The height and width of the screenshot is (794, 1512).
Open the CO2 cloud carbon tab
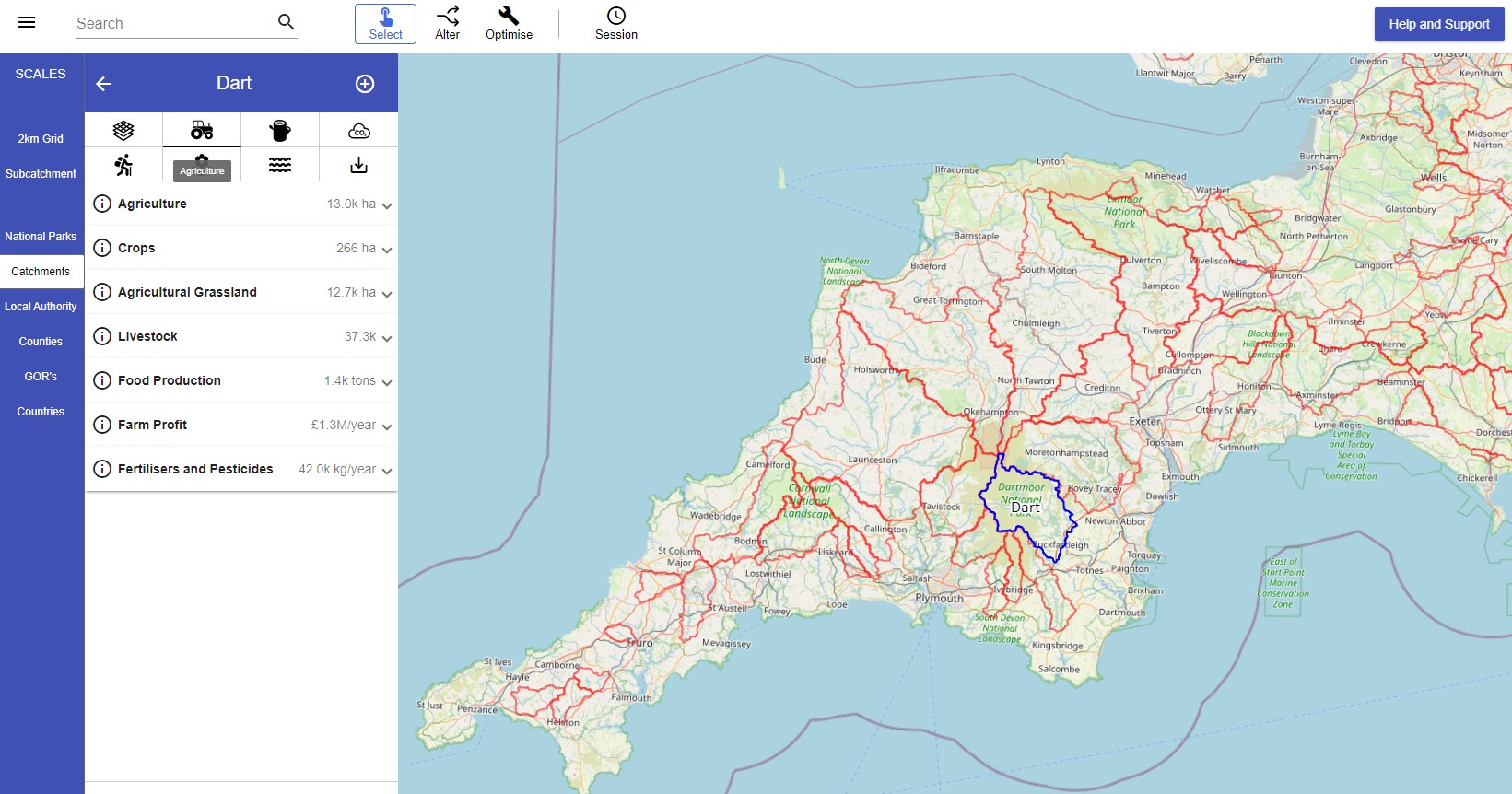[x=358, y=131]
